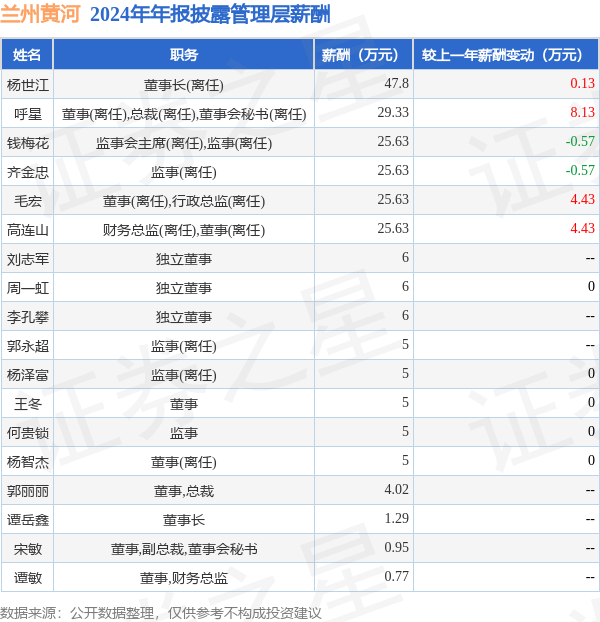
Task: Click the salary 5 in 杨泽富's row
Action: 405,374
